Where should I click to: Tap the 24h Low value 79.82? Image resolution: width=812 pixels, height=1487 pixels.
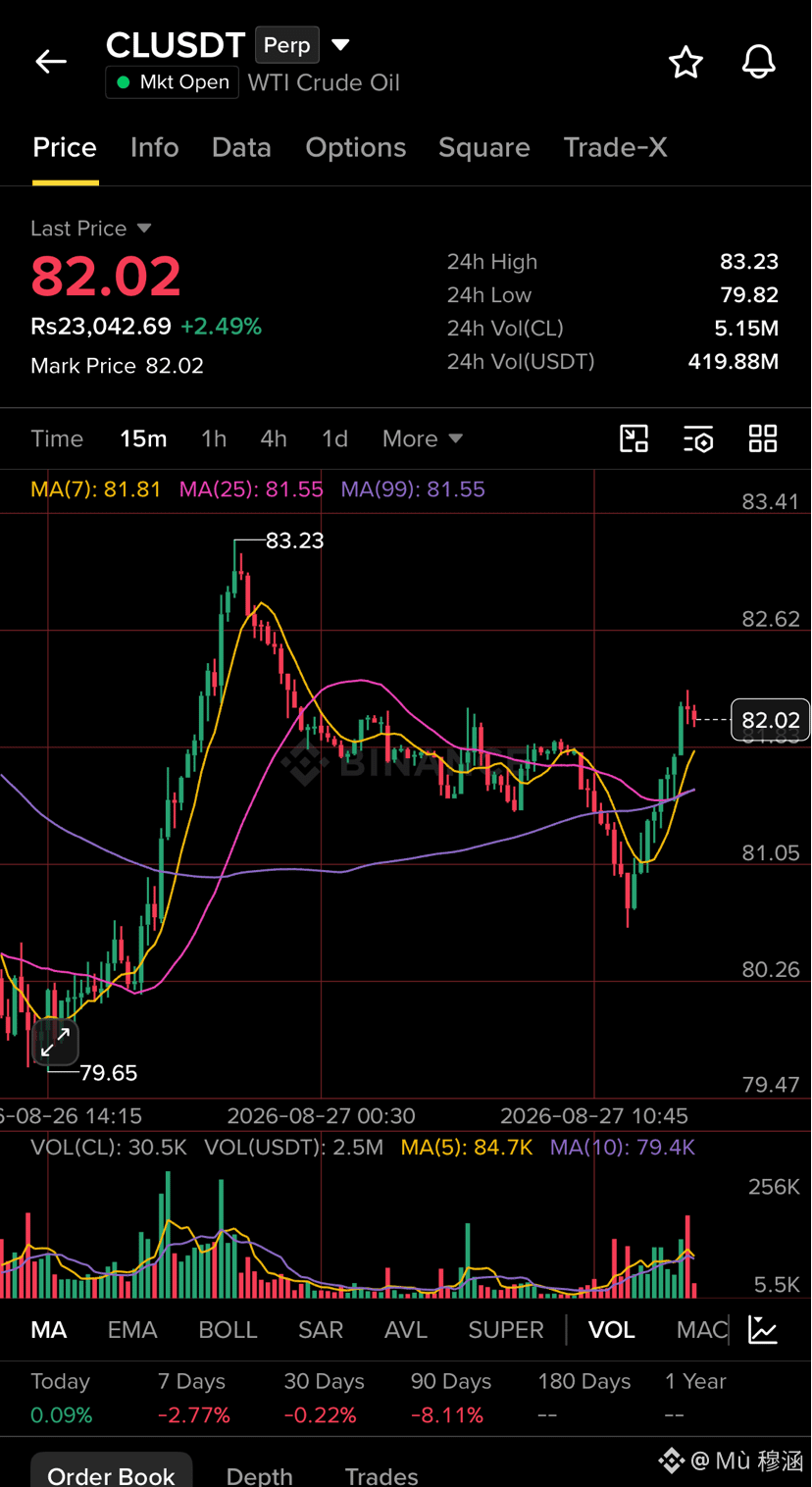click(x=749, y=295)
